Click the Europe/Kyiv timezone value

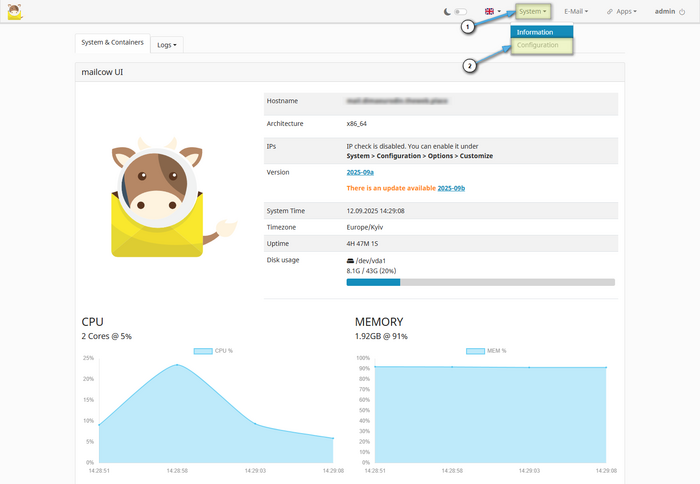[x=364, y=227]
